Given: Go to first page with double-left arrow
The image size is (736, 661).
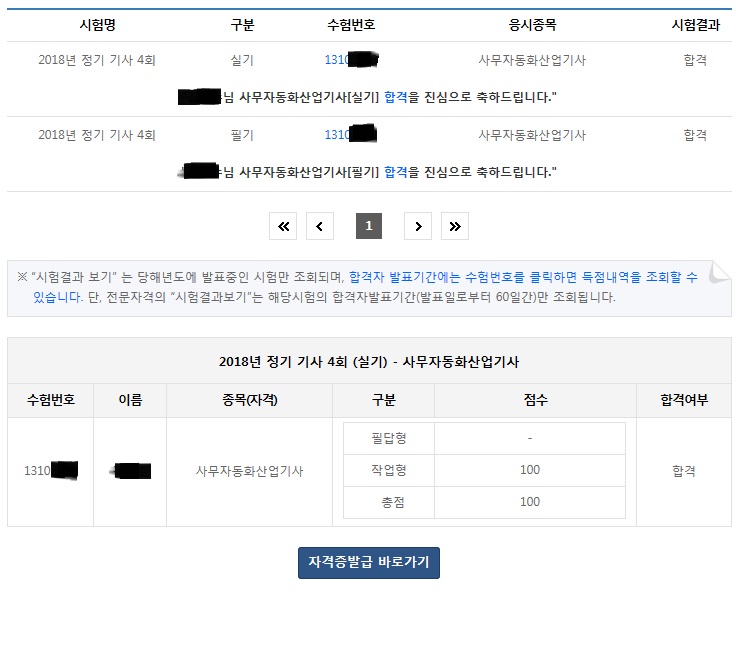Looking at the screenshot, I should [283, 227].
